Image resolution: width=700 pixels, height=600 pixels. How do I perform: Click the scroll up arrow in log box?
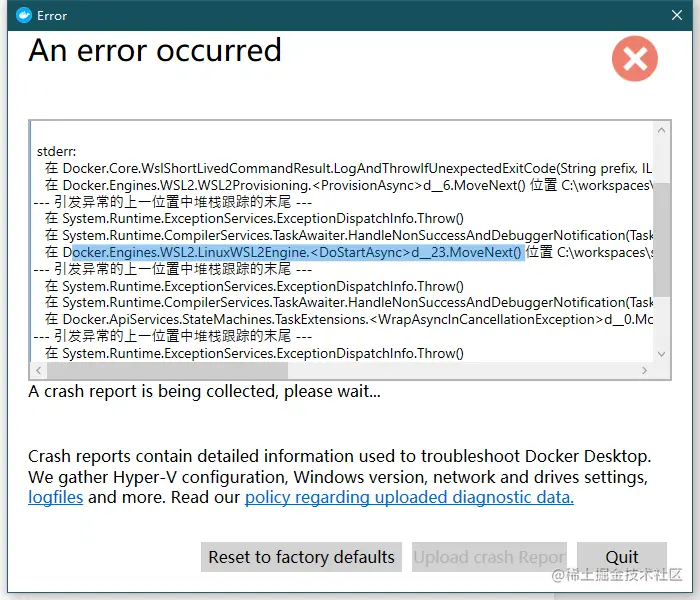tap(662, 130)
